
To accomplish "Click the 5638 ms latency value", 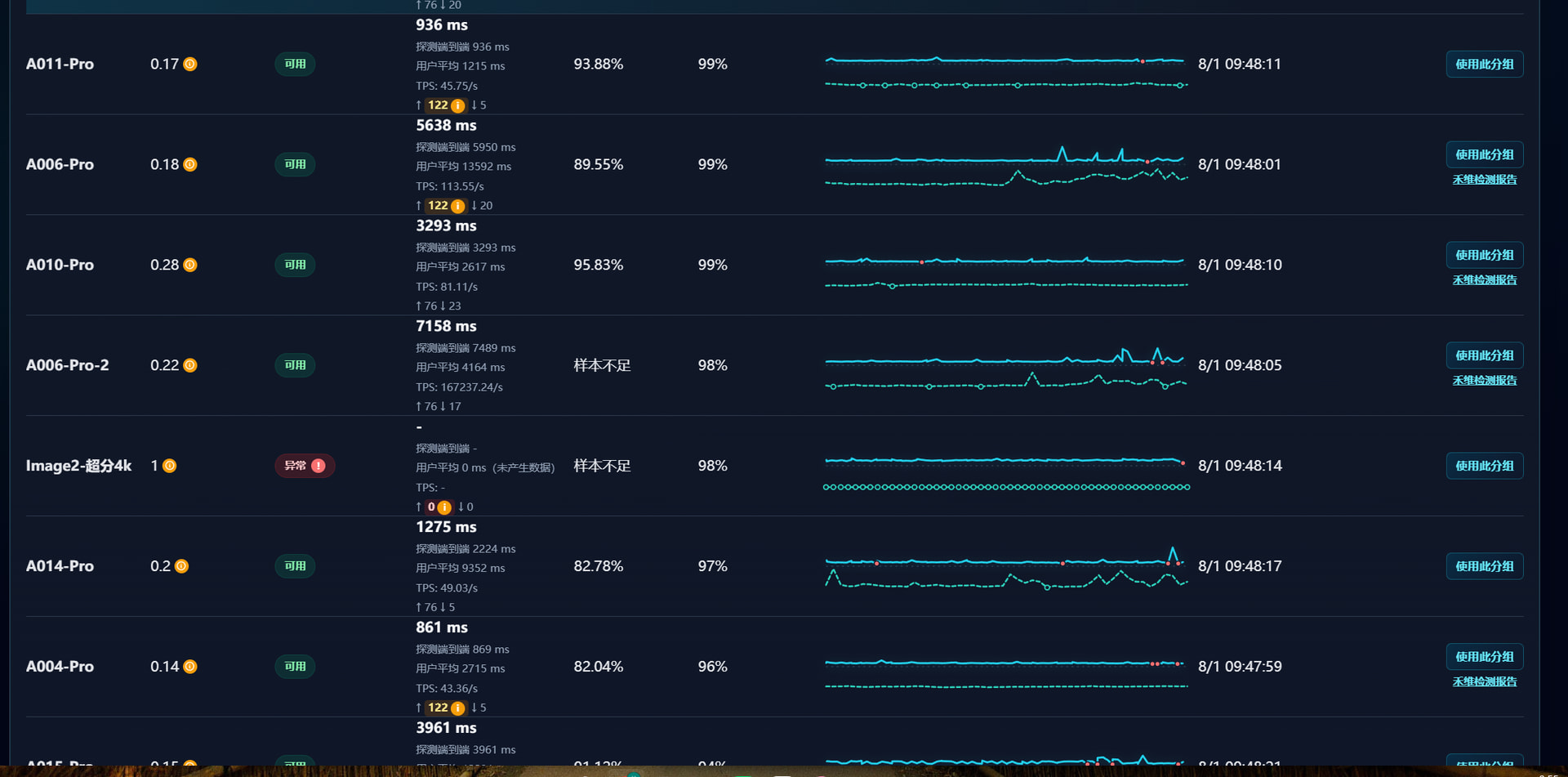I will [446, 126].
